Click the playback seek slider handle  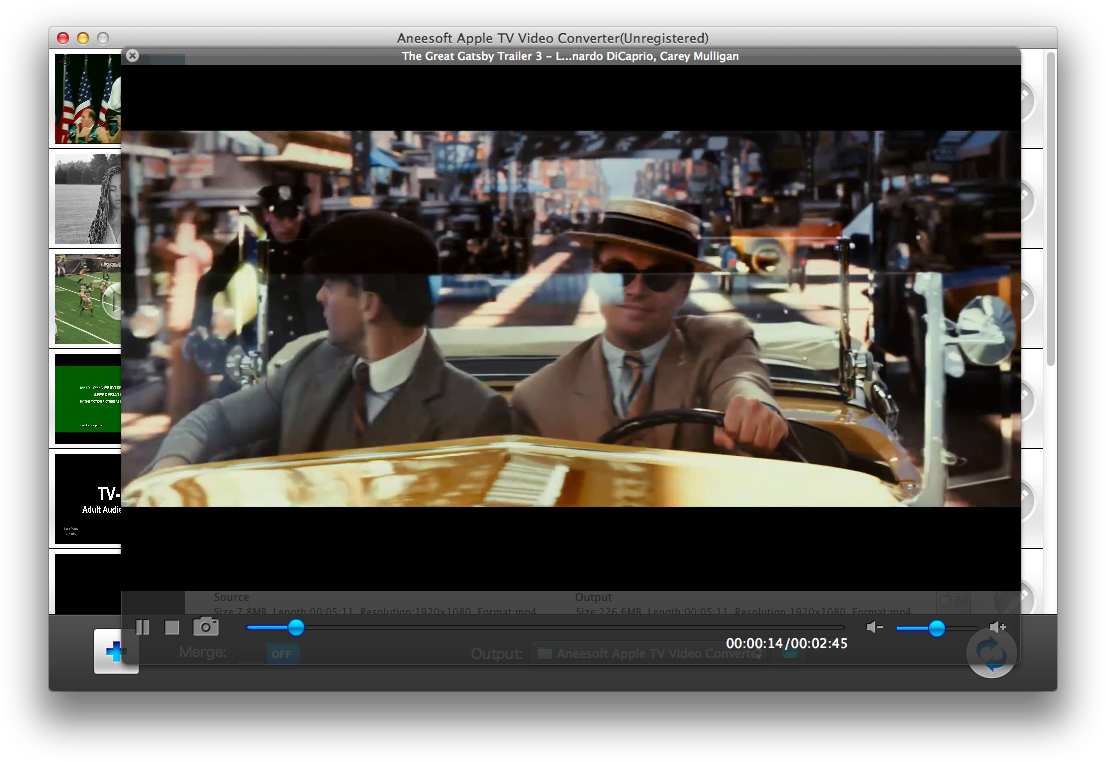point(296,627)
